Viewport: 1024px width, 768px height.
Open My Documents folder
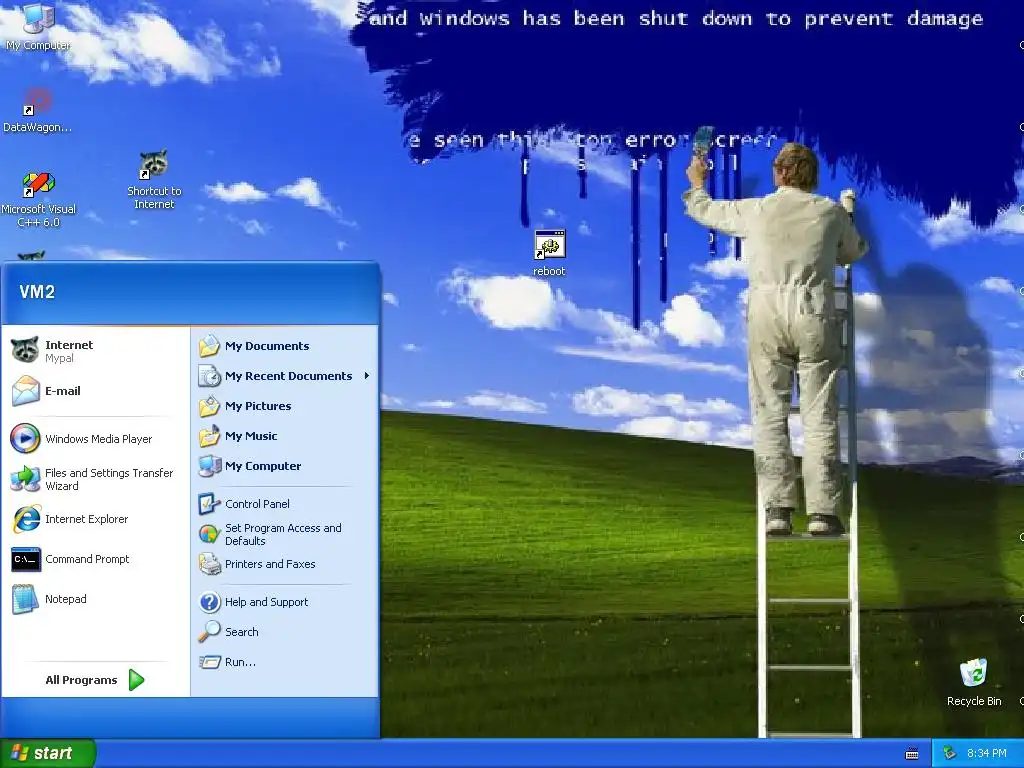click(x=285, y=346)
